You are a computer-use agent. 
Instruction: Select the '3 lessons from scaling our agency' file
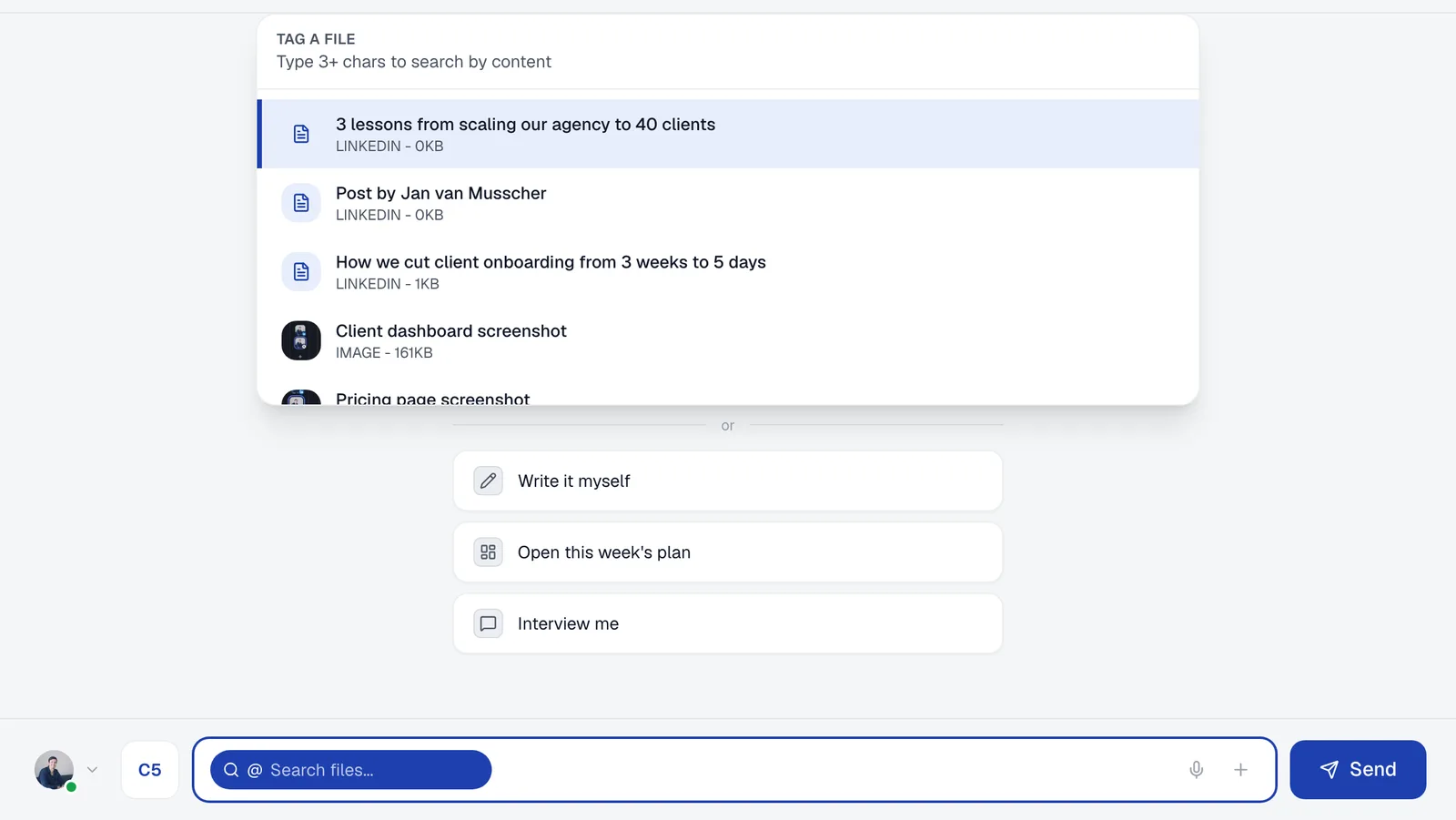click(x=728, y=134)
